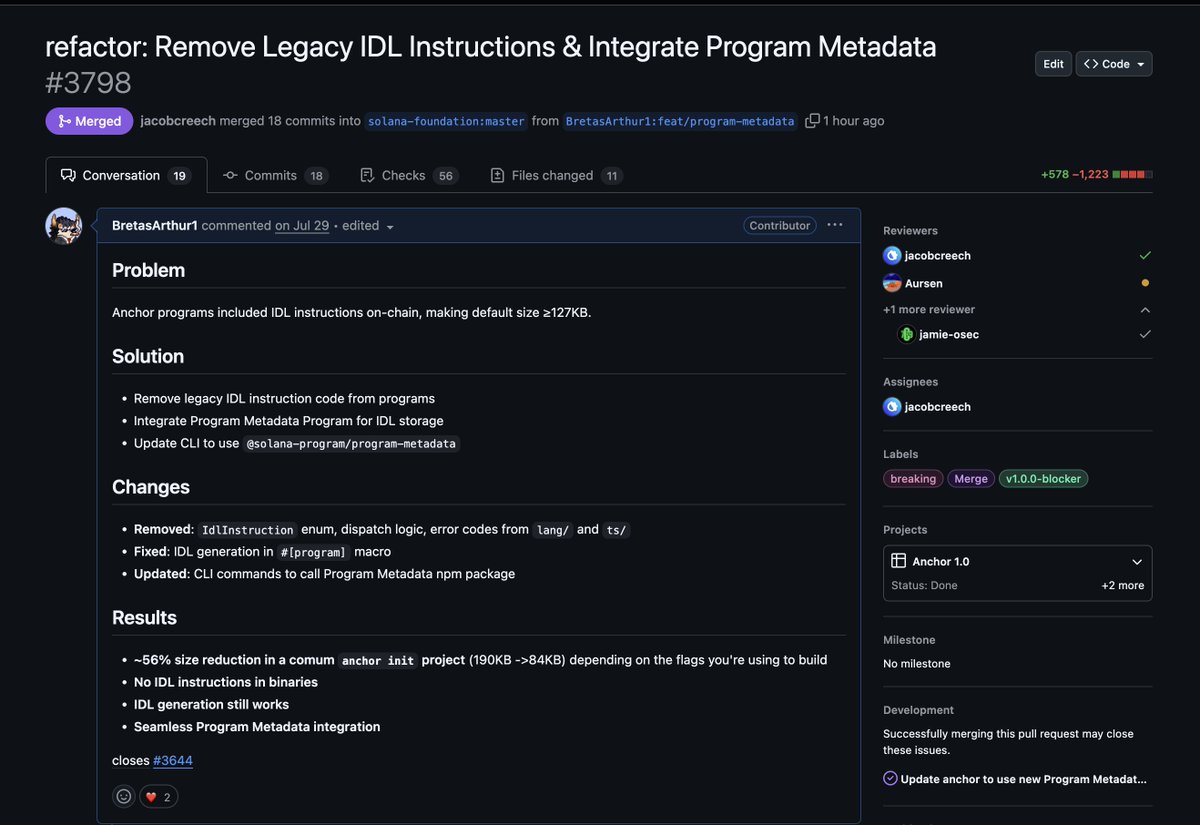The width and height of the screenshot is (1200, 825).
Task: Click the '+2 more' projects link
Action: 1123,586
